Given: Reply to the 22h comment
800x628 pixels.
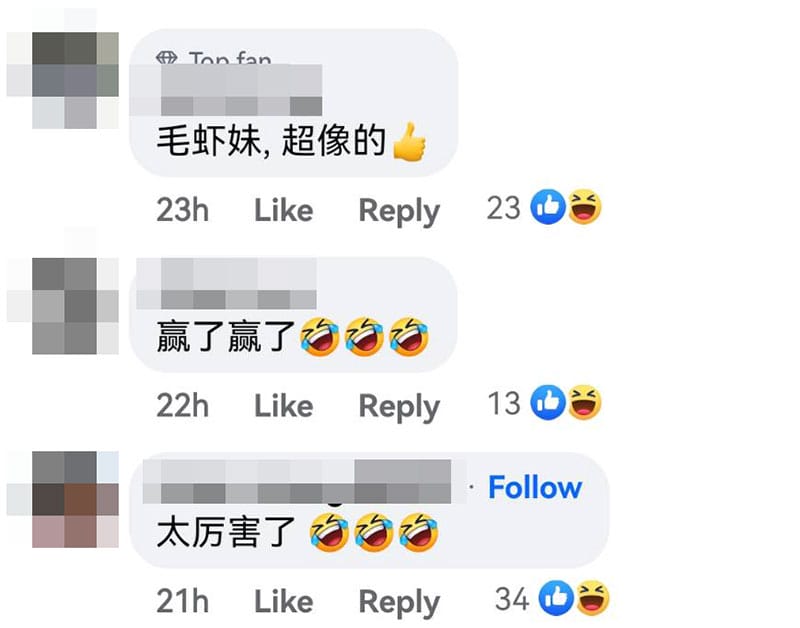Looking at the screenshot, I should tap(399, 407).
